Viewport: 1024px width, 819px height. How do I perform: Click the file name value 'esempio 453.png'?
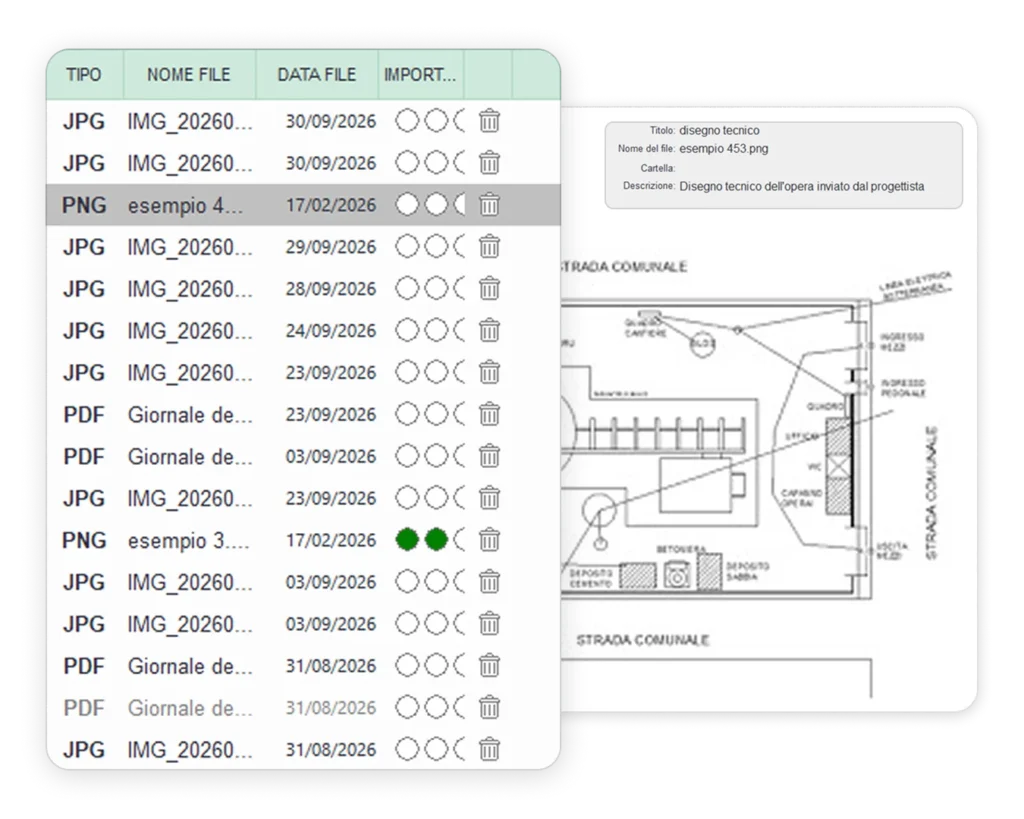pos(724,149)
